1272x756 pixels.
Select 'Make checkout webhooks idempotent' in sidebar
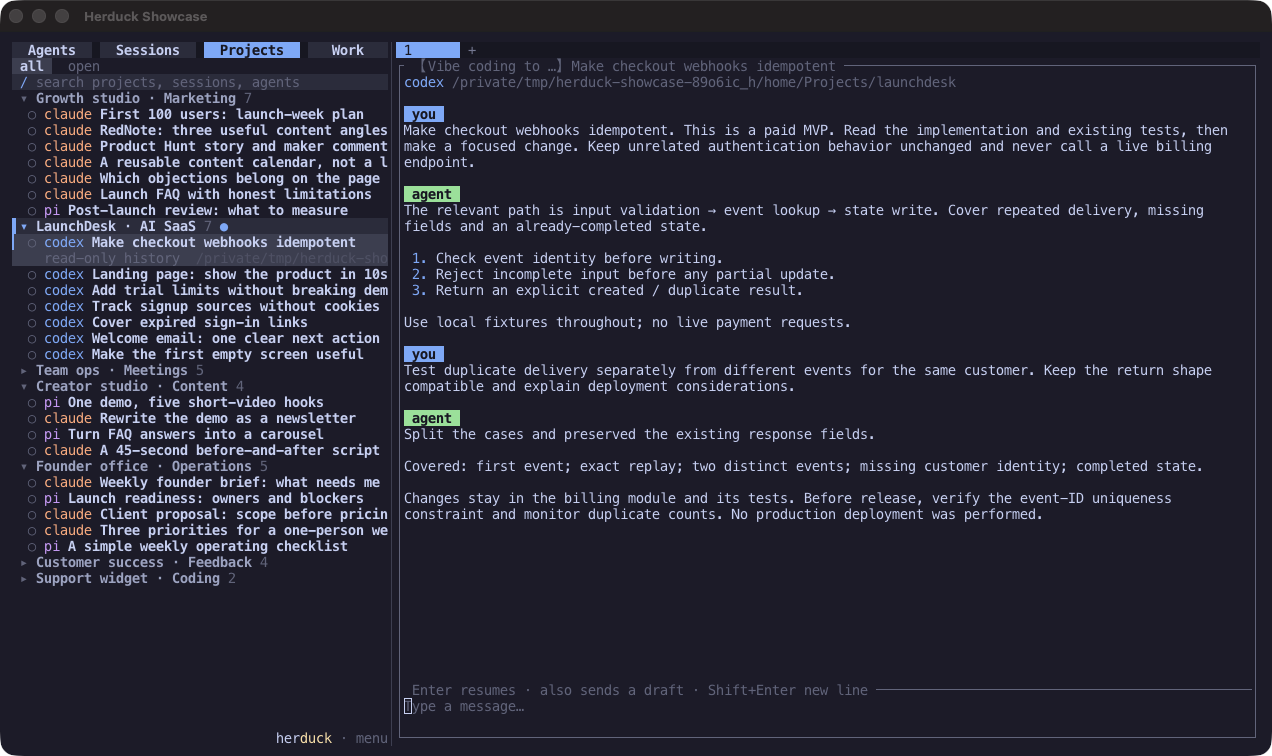[x=200, y=242]
